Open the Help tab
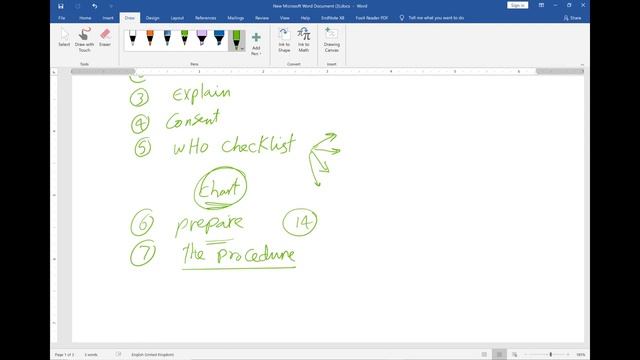Image resolution: width=640 pixels, height=360 pixels. pyautogui.click(x=305, y=18)
